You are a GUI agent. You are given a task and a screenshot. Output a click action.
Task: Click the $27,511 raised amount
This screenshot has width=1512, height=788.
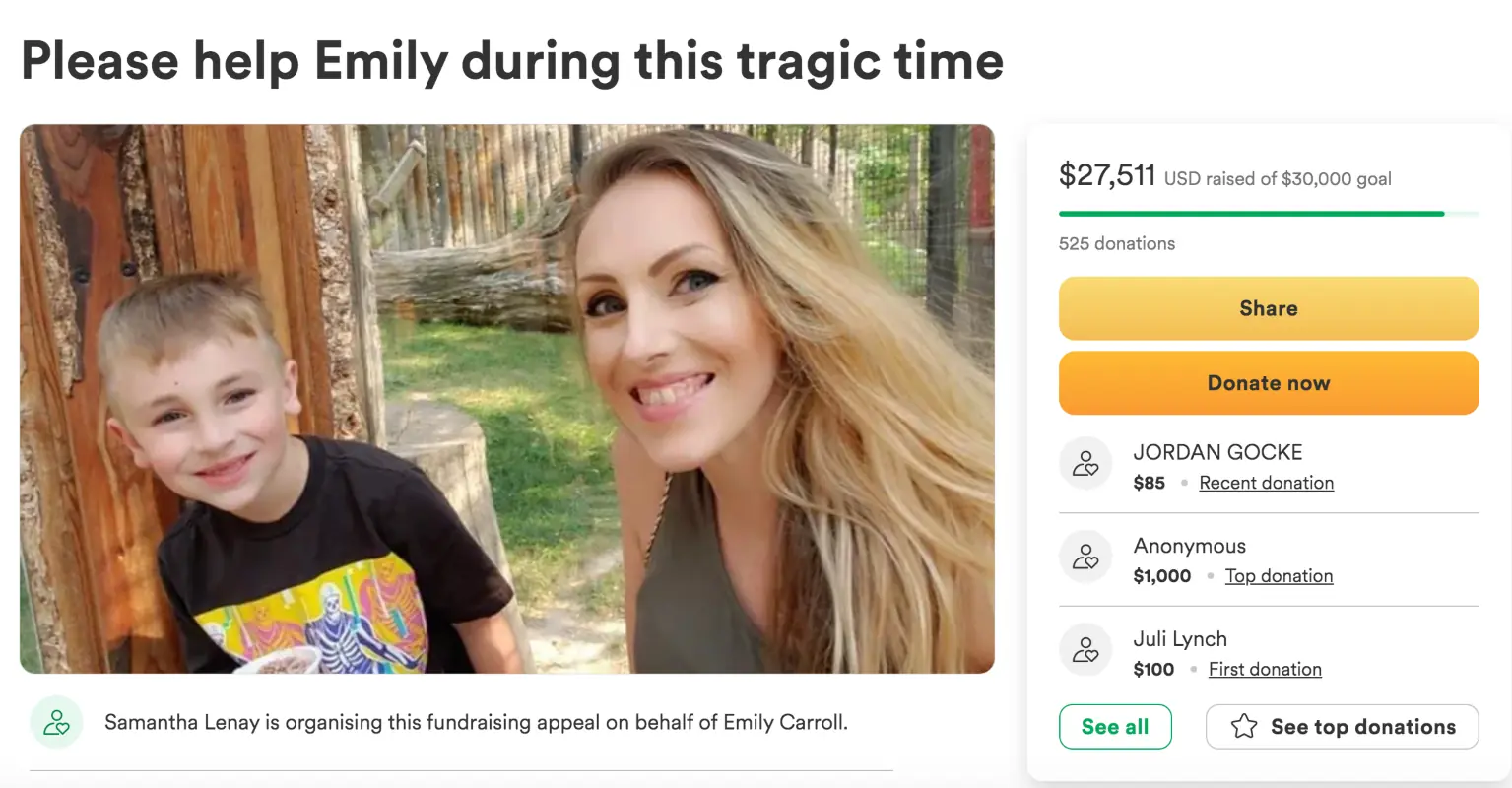tap(1107, 175)
